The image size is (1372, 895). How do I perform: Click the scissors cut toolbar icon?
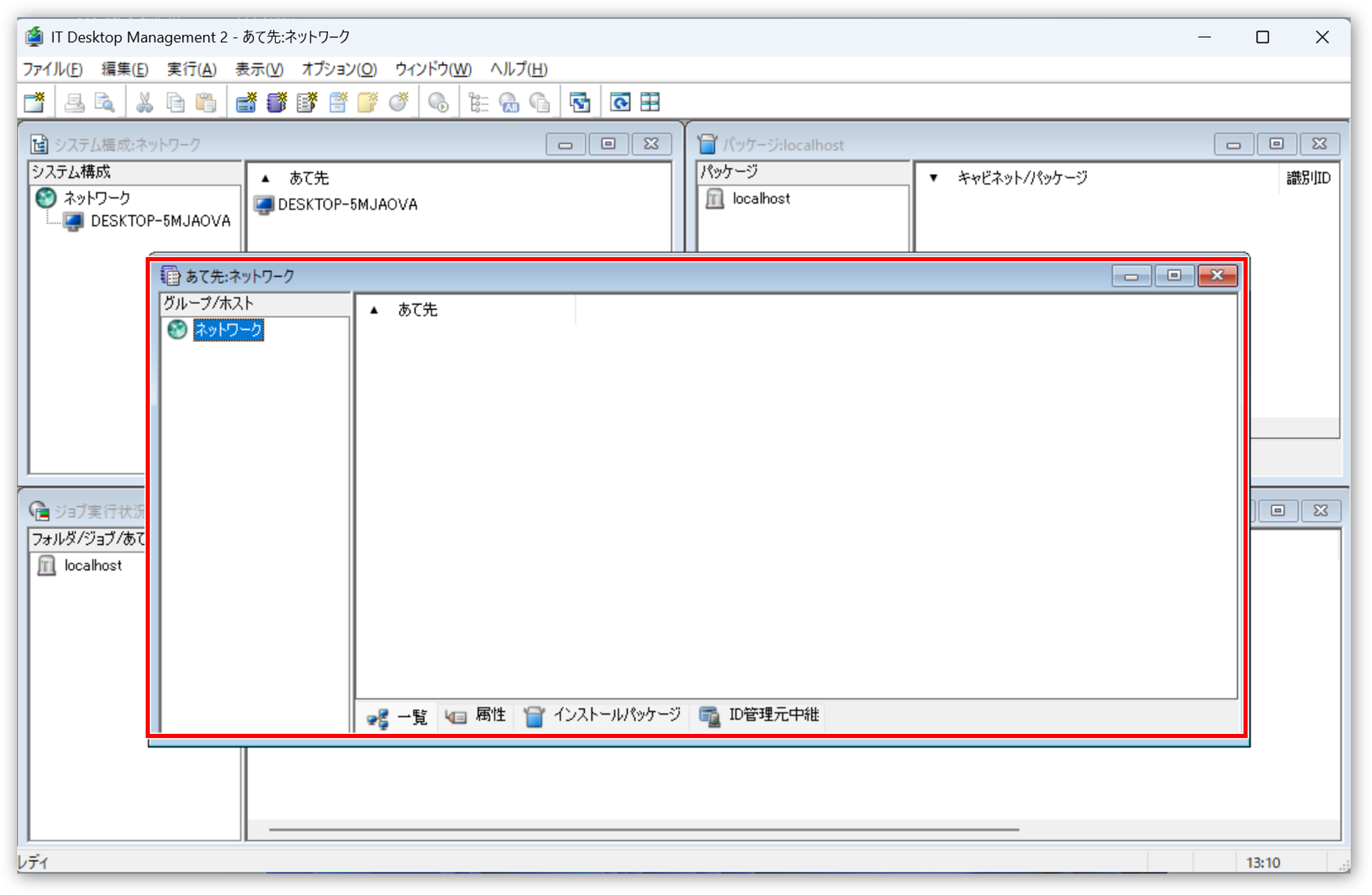(144, 102)
